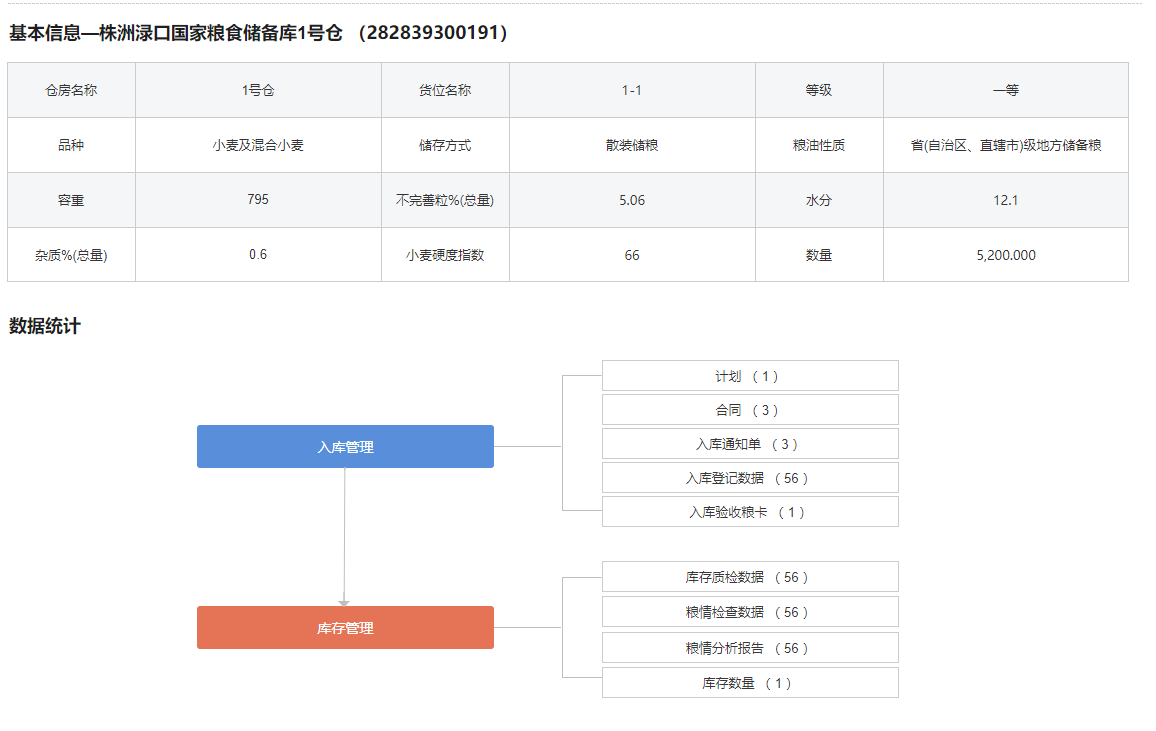
Task: Select the 数量 value 5,200.000 cell
Action: (x=1005, y=255)
